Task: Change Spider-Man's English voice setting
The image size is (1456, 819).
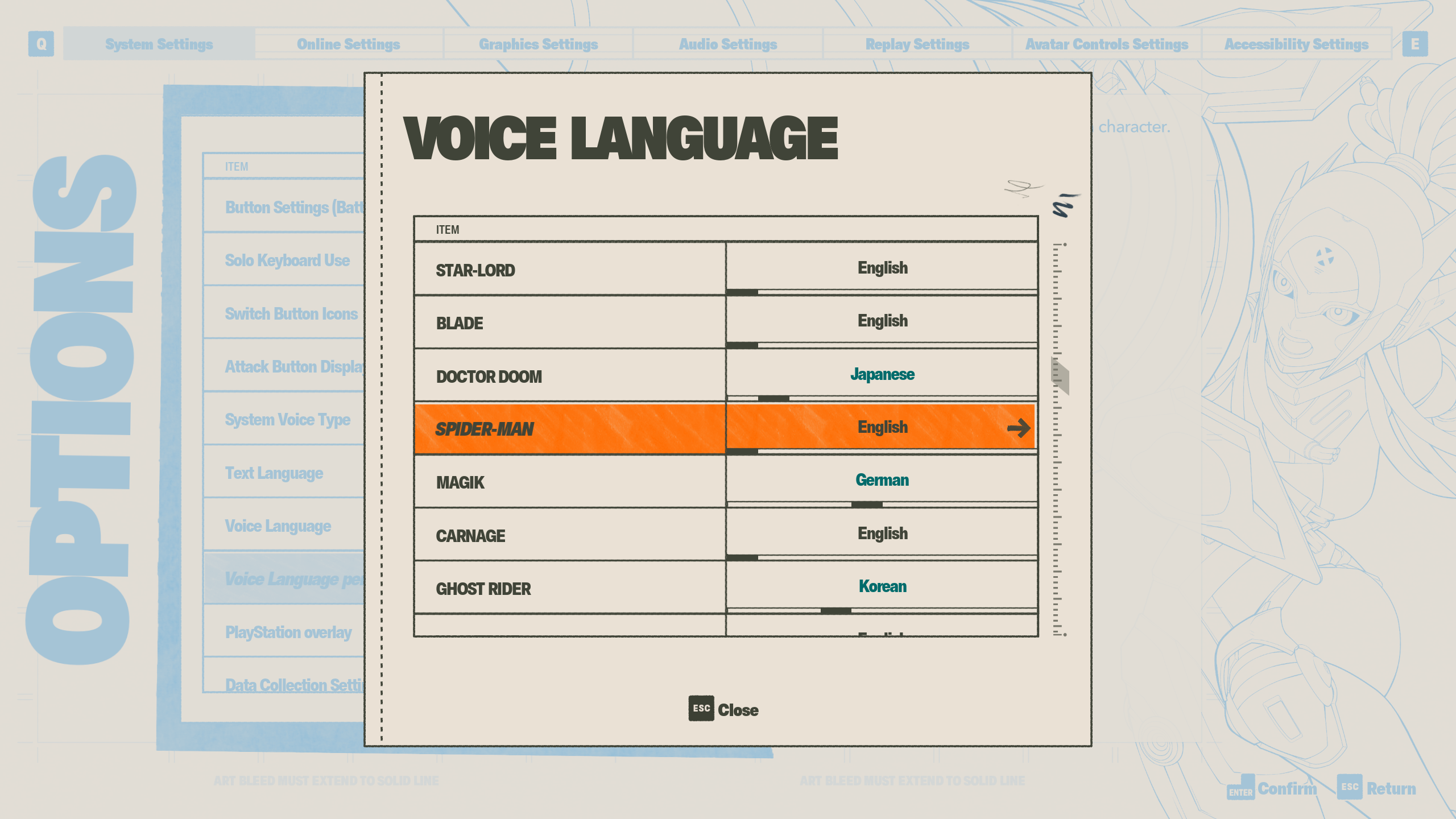Action: pyautogui.click(x=882, y=427)
